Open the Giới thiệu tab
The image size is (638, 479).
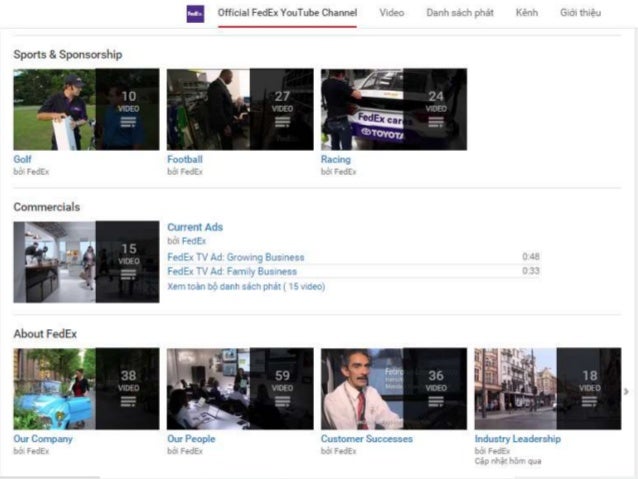pos(580,13)
